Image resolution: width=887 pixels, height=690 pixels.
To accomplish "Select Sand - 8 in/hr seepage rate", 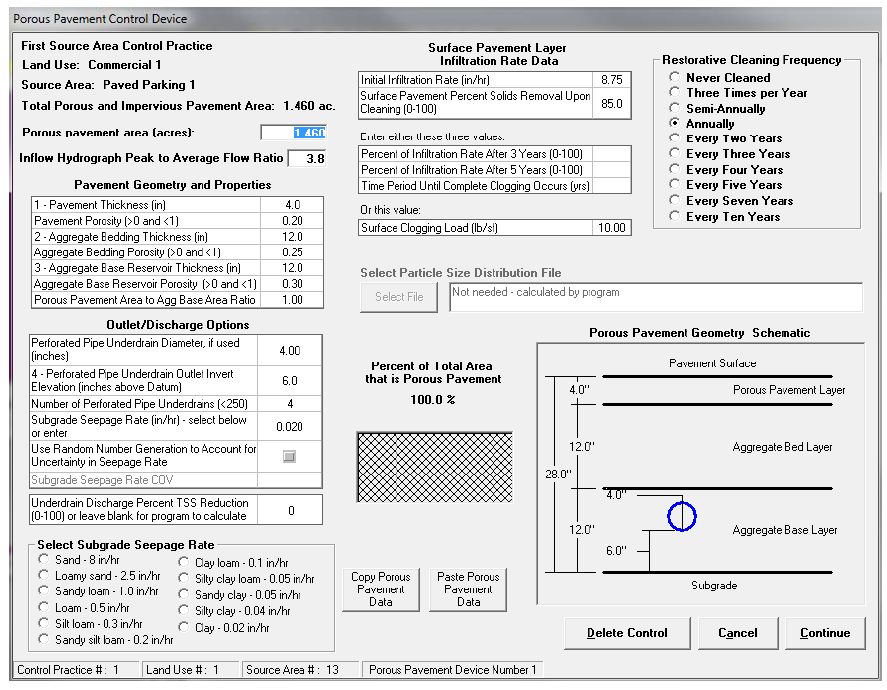I will [x=43, y=561].
